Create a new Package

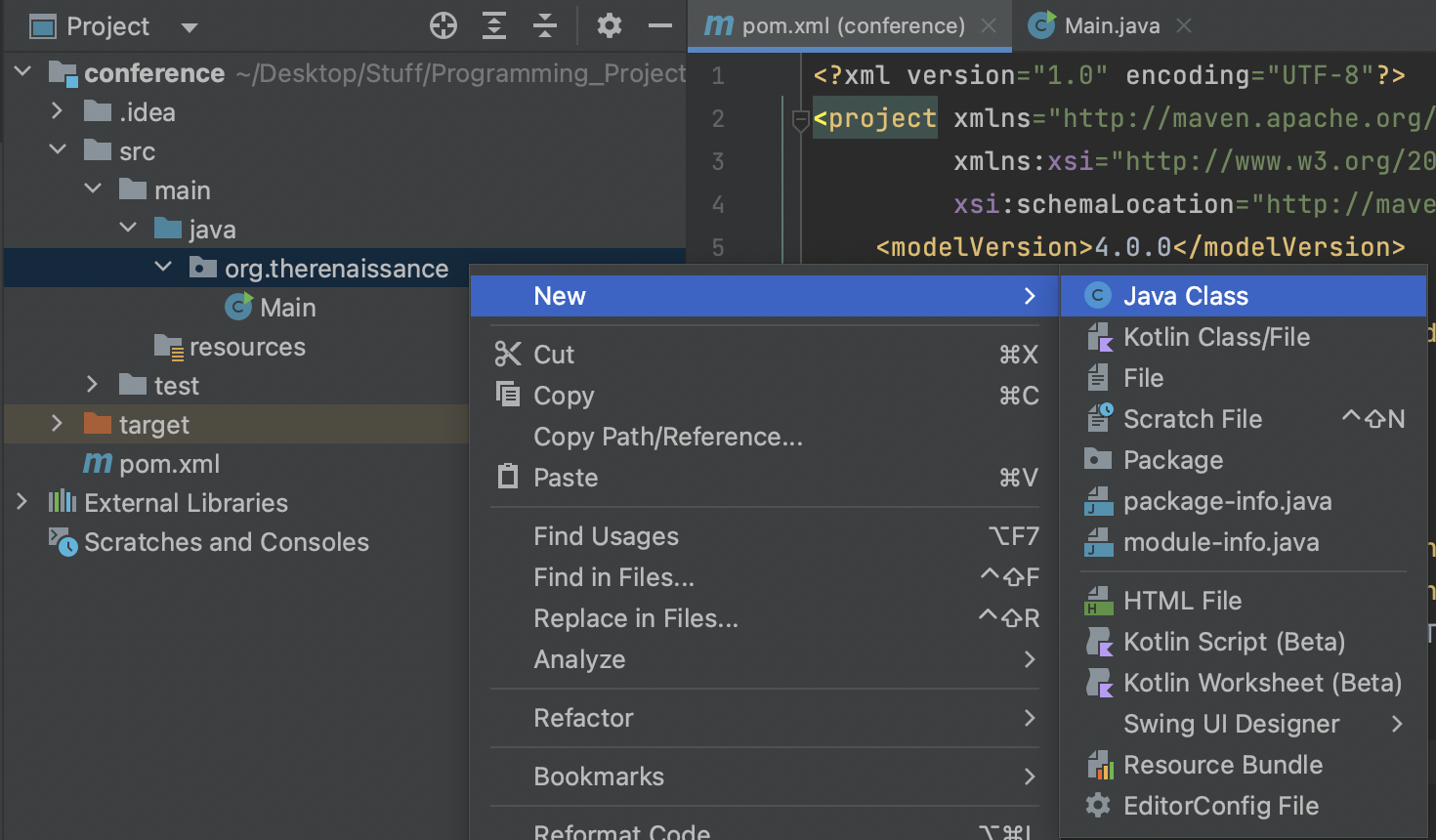point(1172,460)
